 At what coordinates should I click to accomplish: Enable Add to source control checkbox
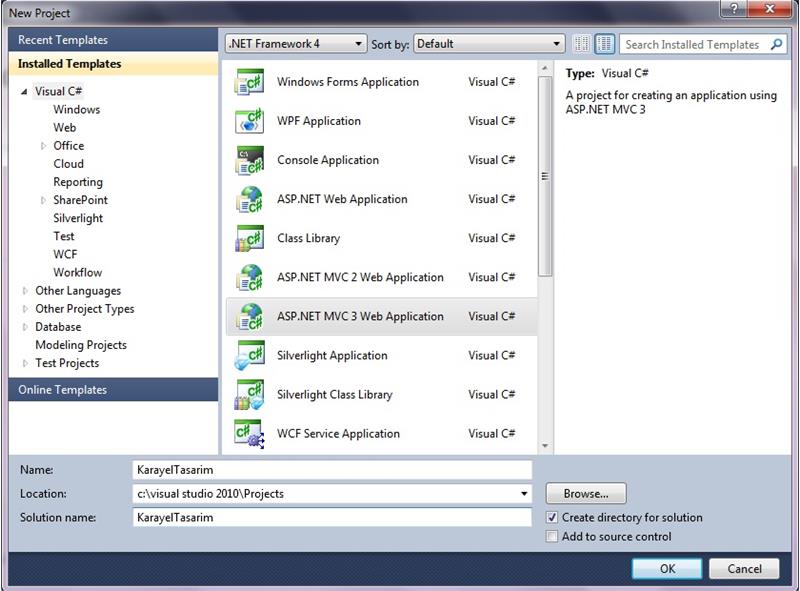[x=552, y=536]
